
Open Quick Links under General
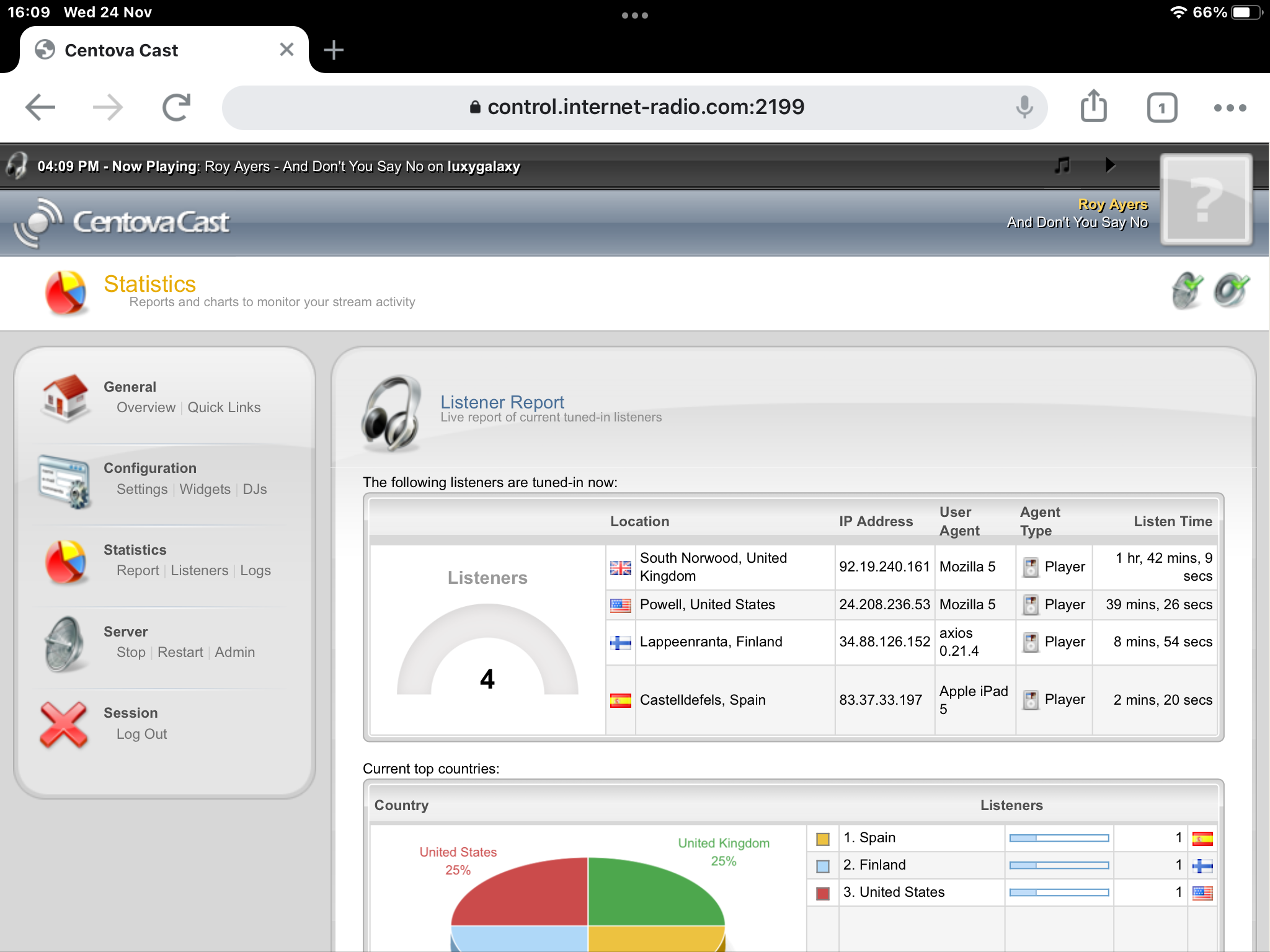pyautogui.click(x=224, y=407)
